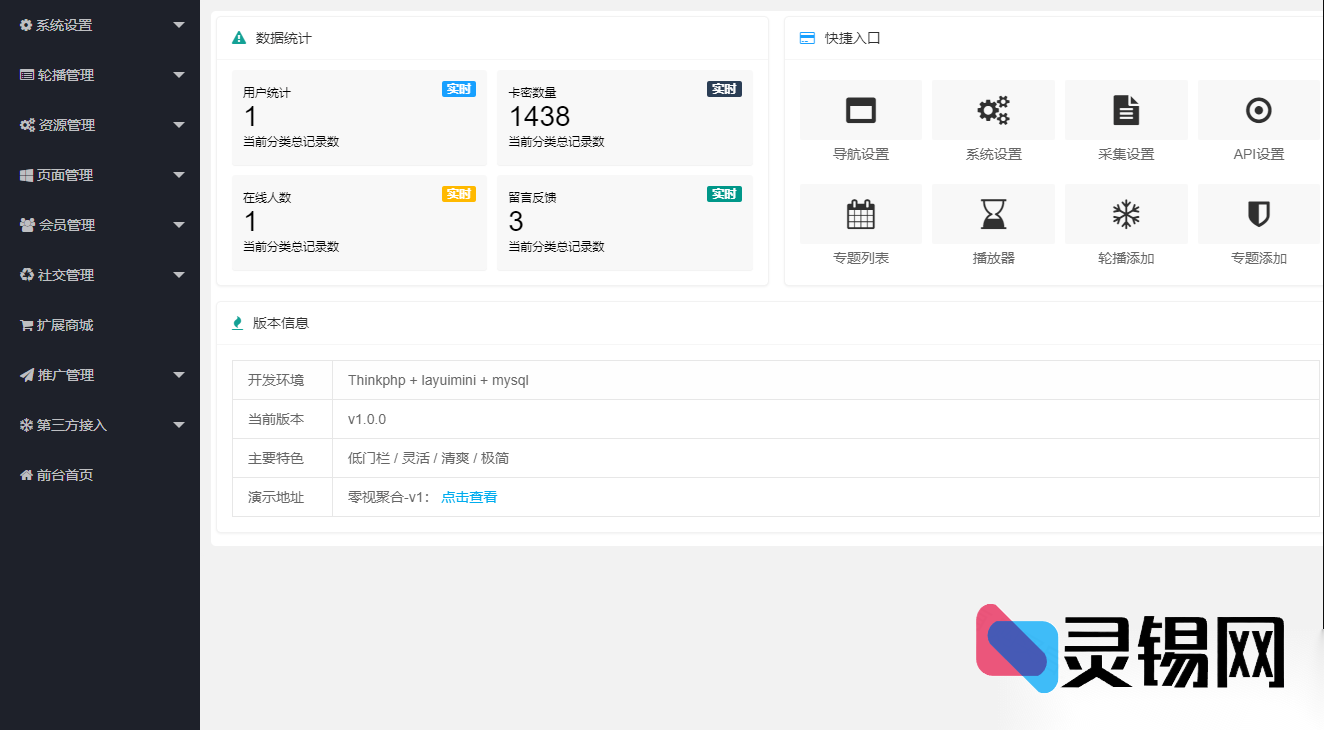Open 采集设置 document icon
The height and width of the screenshot is (730, 1324).
tap(1126, 110)
